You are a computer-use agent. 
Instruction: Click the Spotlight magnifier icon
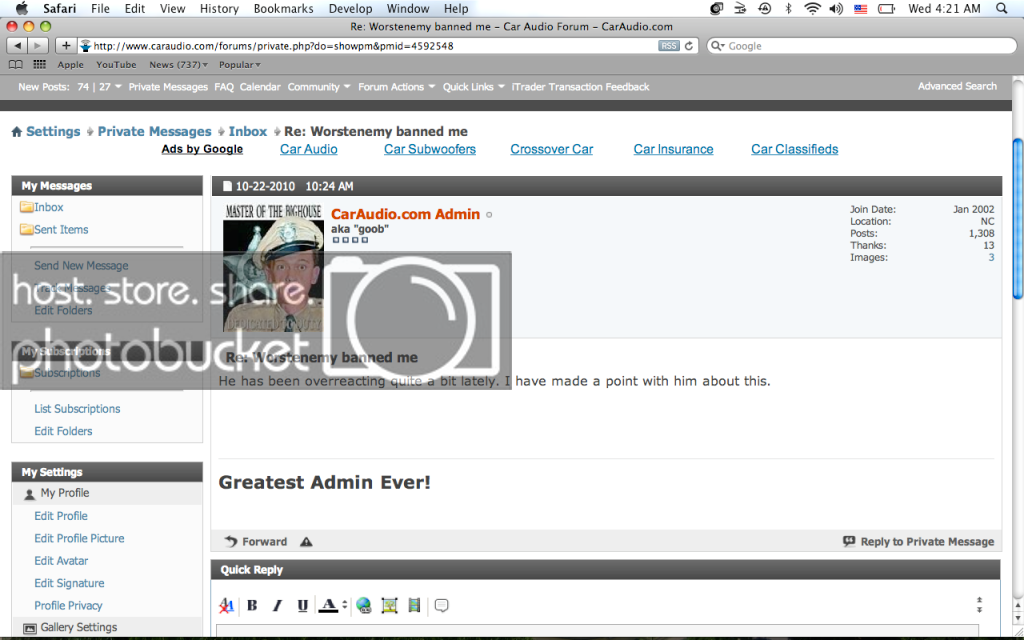tap(1002, 8)
